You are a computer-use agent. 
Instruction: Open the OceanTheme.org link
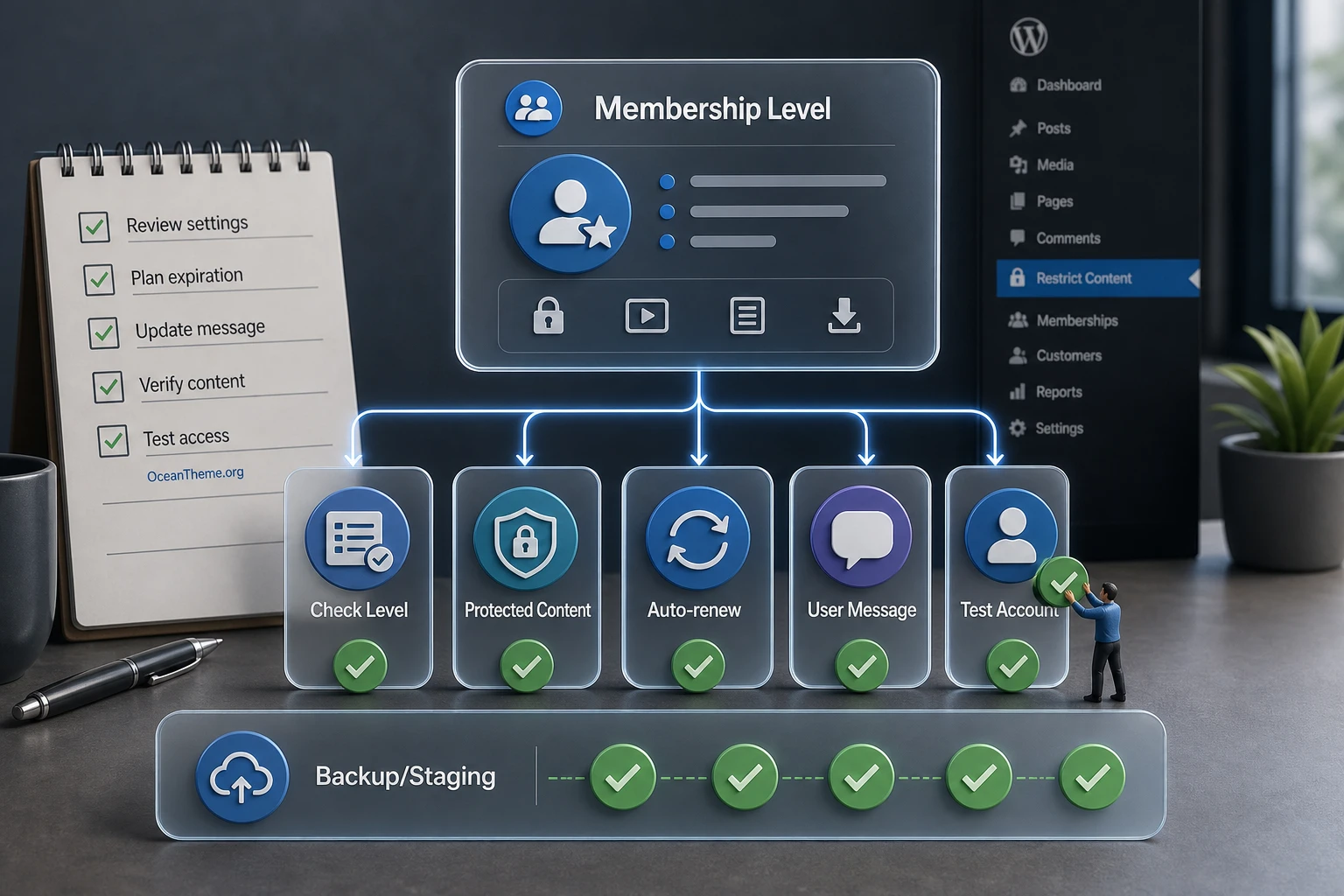(x=195, y=474)
